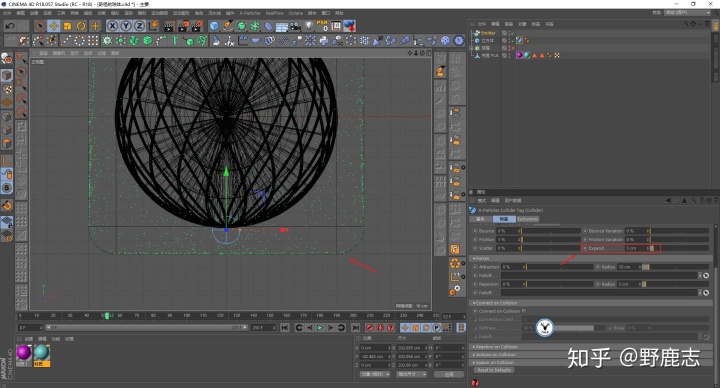Add a camera object

[295, 26]
